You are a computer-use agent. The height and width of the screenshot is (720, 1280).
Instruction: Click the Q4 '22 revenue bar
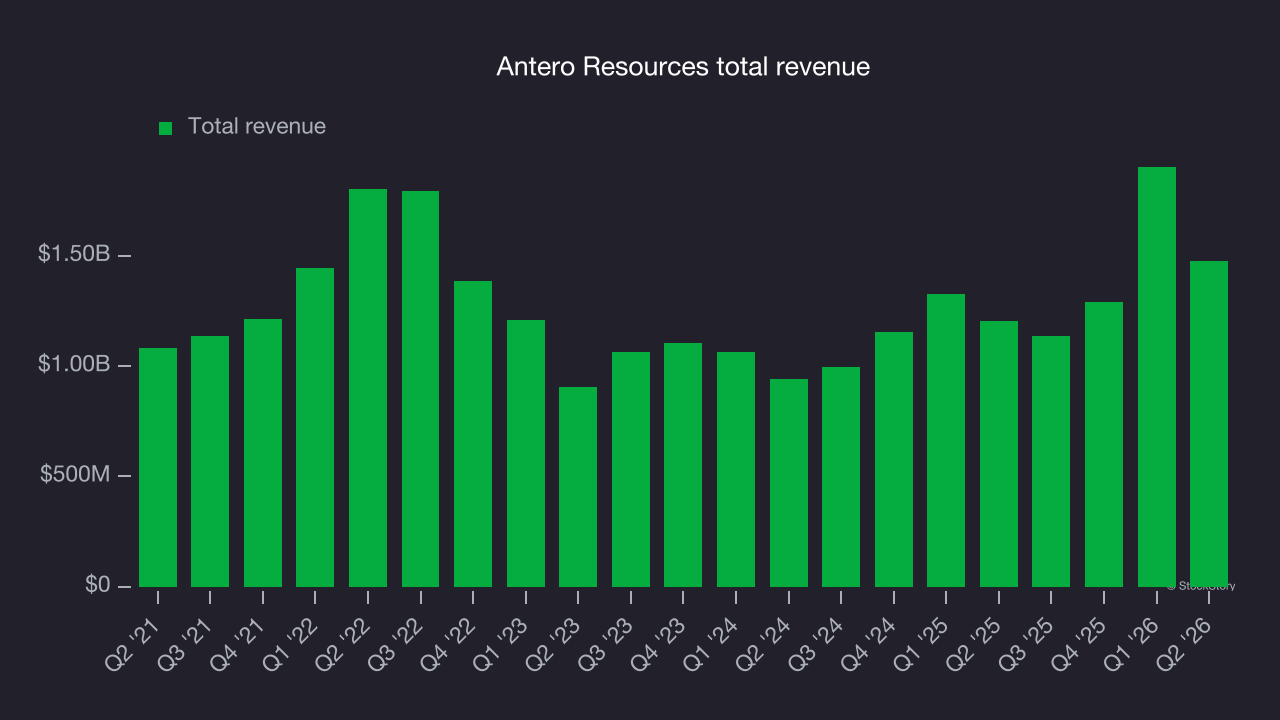click(473, 434)
